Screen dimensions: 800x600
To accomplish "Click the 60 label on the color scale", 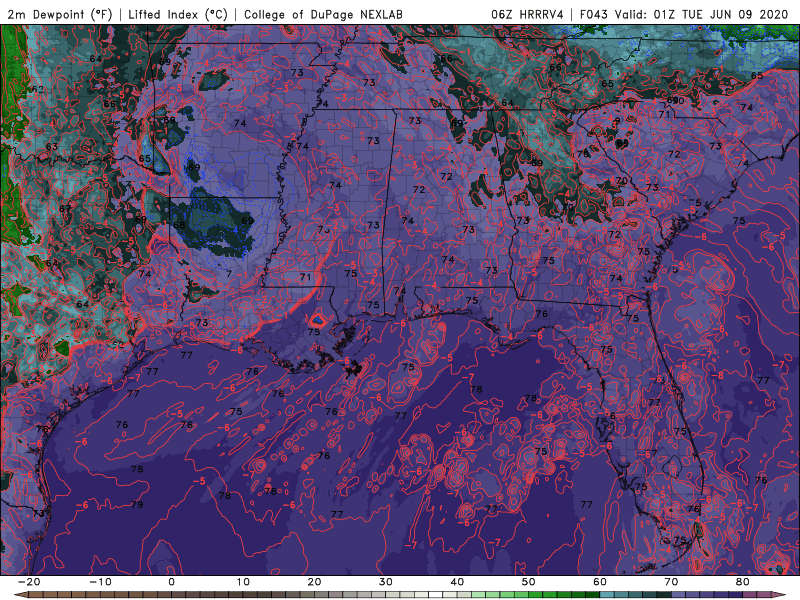I will (x=600, y=582).
